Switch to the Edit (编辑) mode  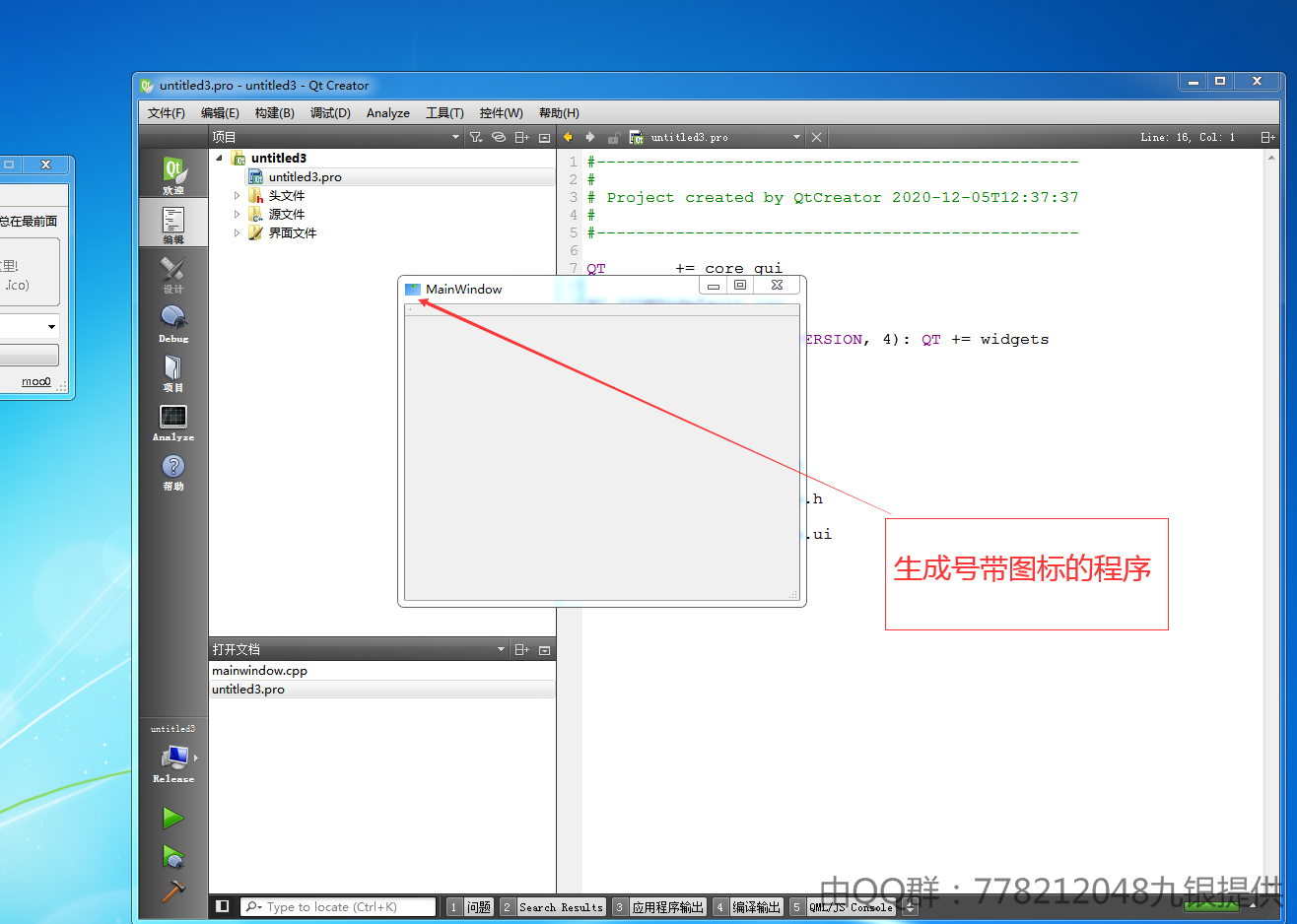(x=173, y=223)
